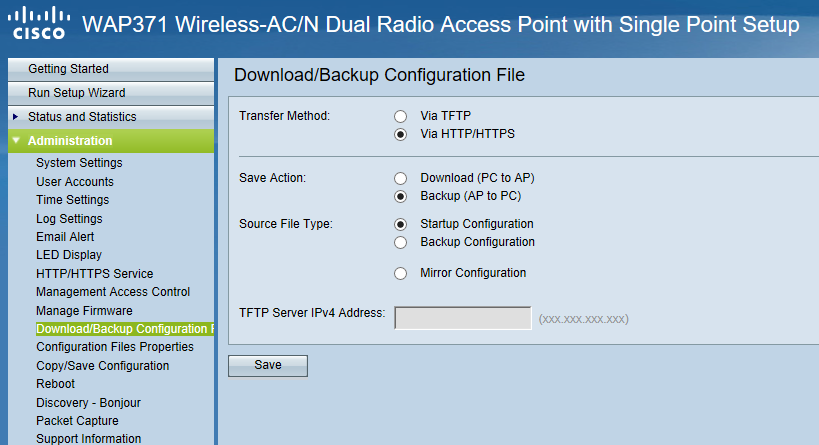819x445 pixels.
Task: Select Via HTTP/HTTPS transfer method
Action: coord(401,134)
